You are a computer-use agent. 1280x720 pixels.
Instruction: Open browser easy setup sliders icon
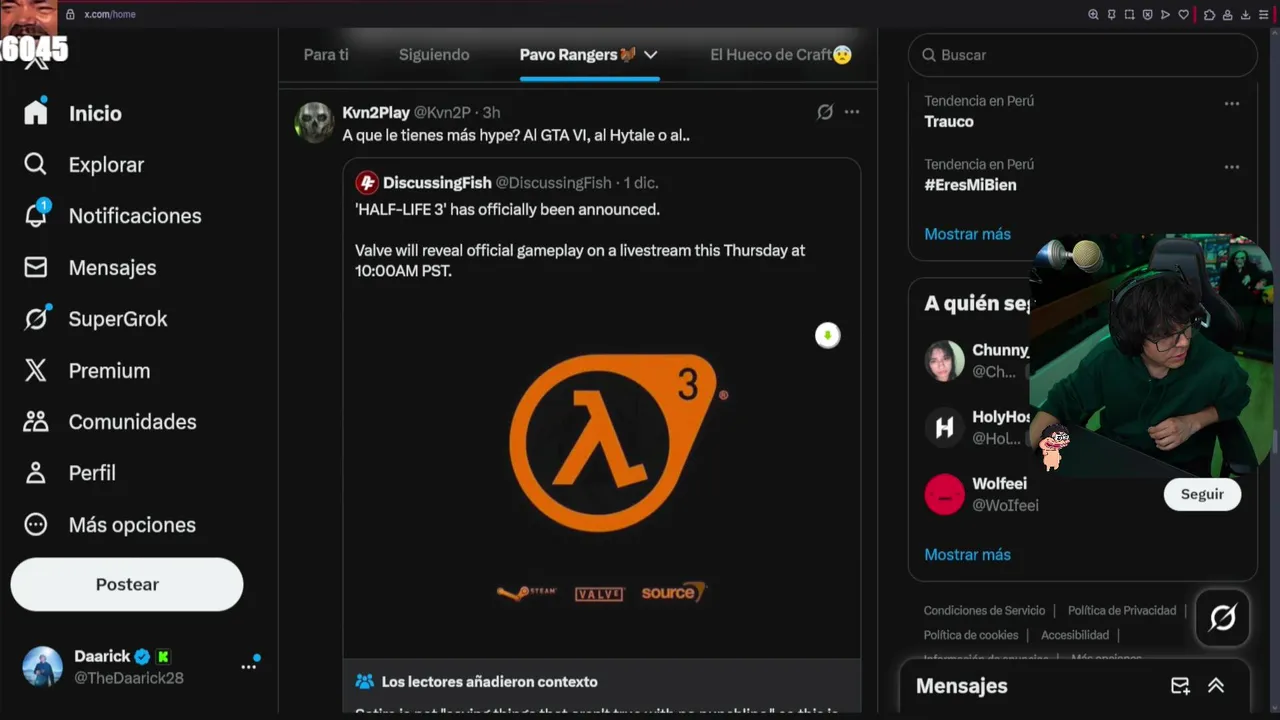1263,14
